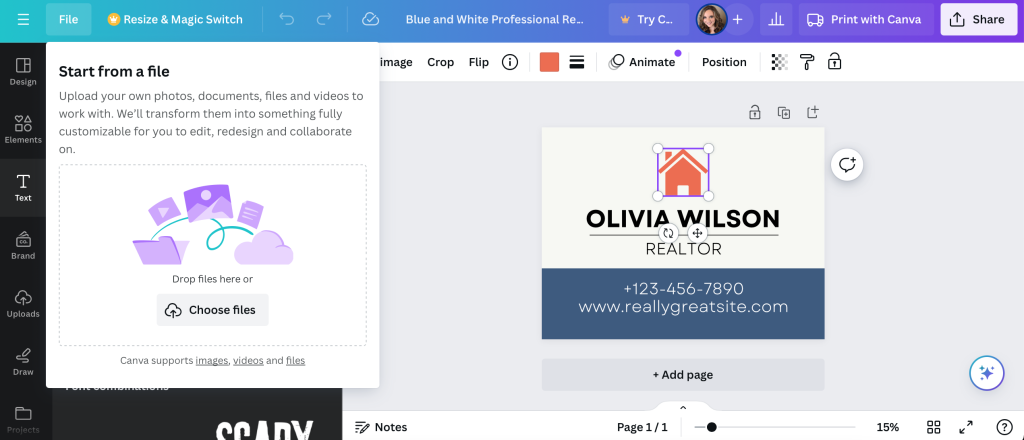Image resolution: width=1024 pixels, height=440 pixels.
Task: Edit the design title field
Action: [x=494, y=20]
